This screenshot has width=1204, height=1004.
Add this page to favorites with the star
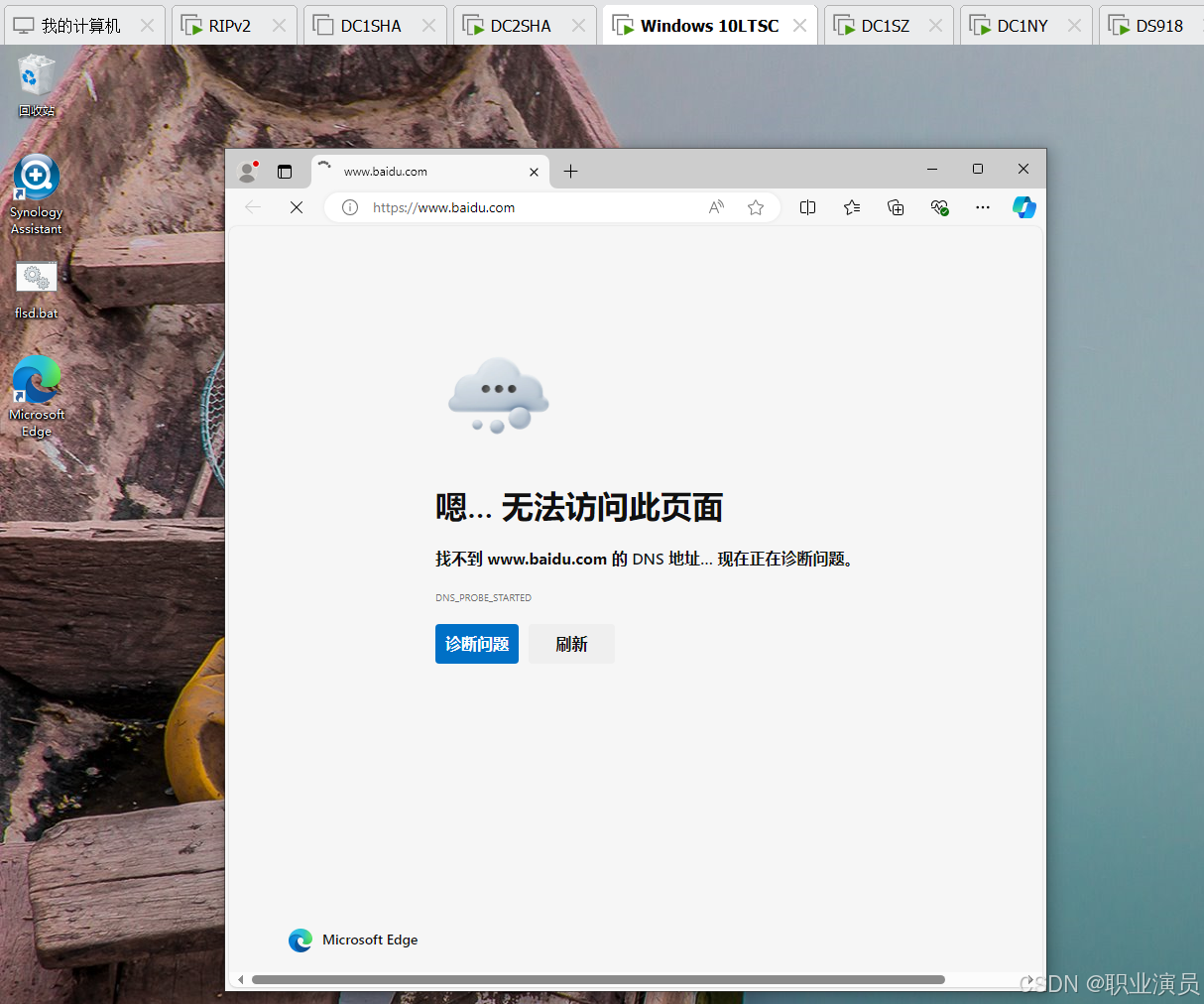coord(756,207)
